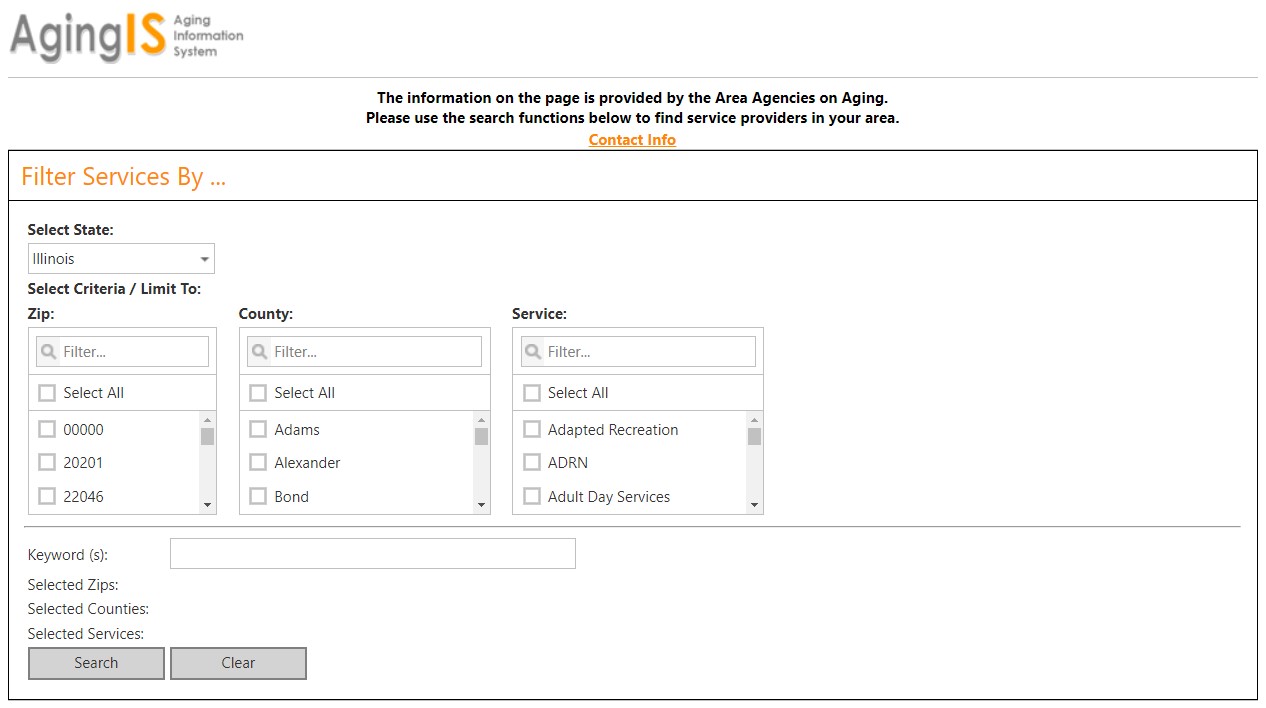Image resolution: width=1266 pixels, height=708 pixels.
Task: Focus the Keyword(s) text field
Action: [372, 554]
